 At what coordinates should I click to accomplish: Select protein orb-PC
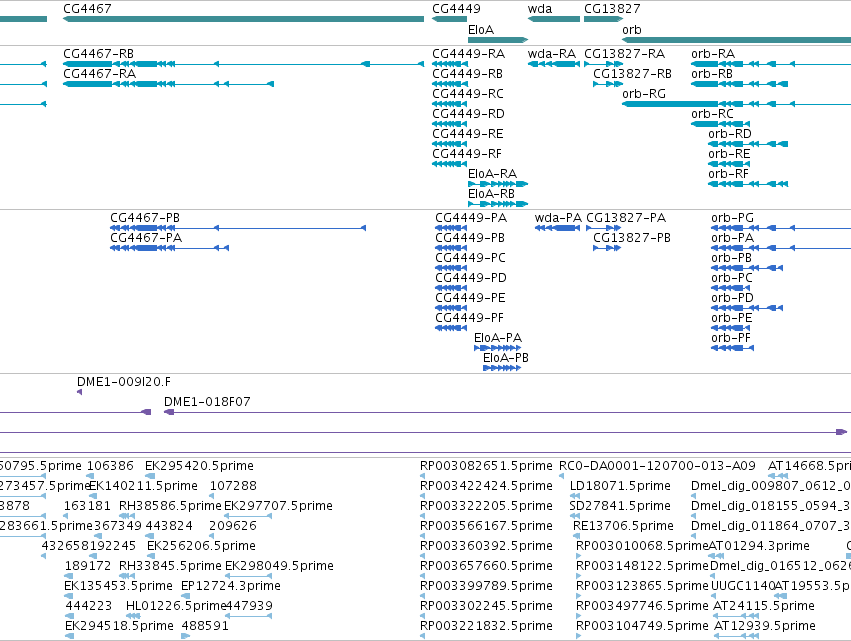pos(731,288)
